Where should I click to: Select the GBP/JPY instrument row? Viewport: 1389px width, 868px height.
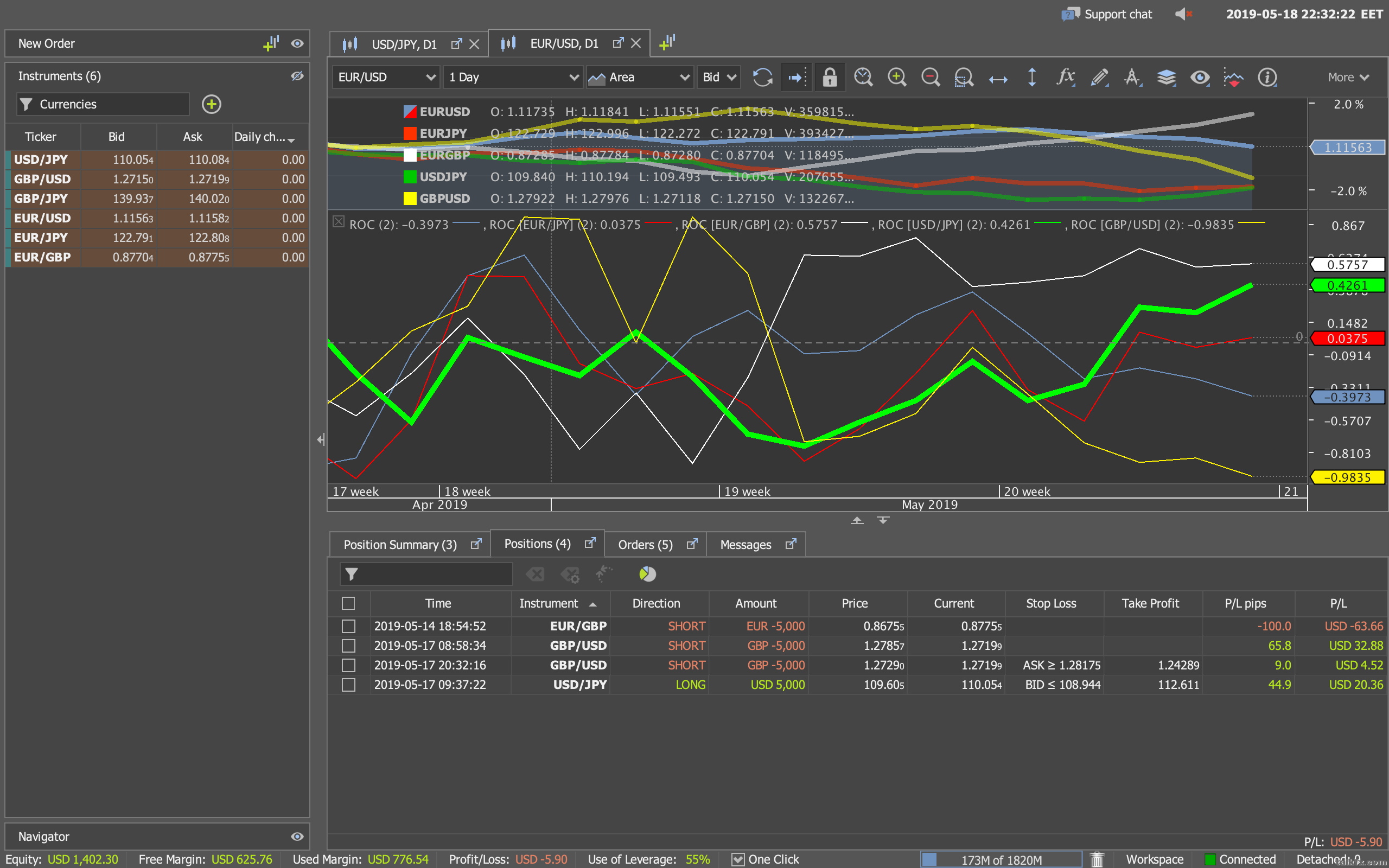pos(157,199)
